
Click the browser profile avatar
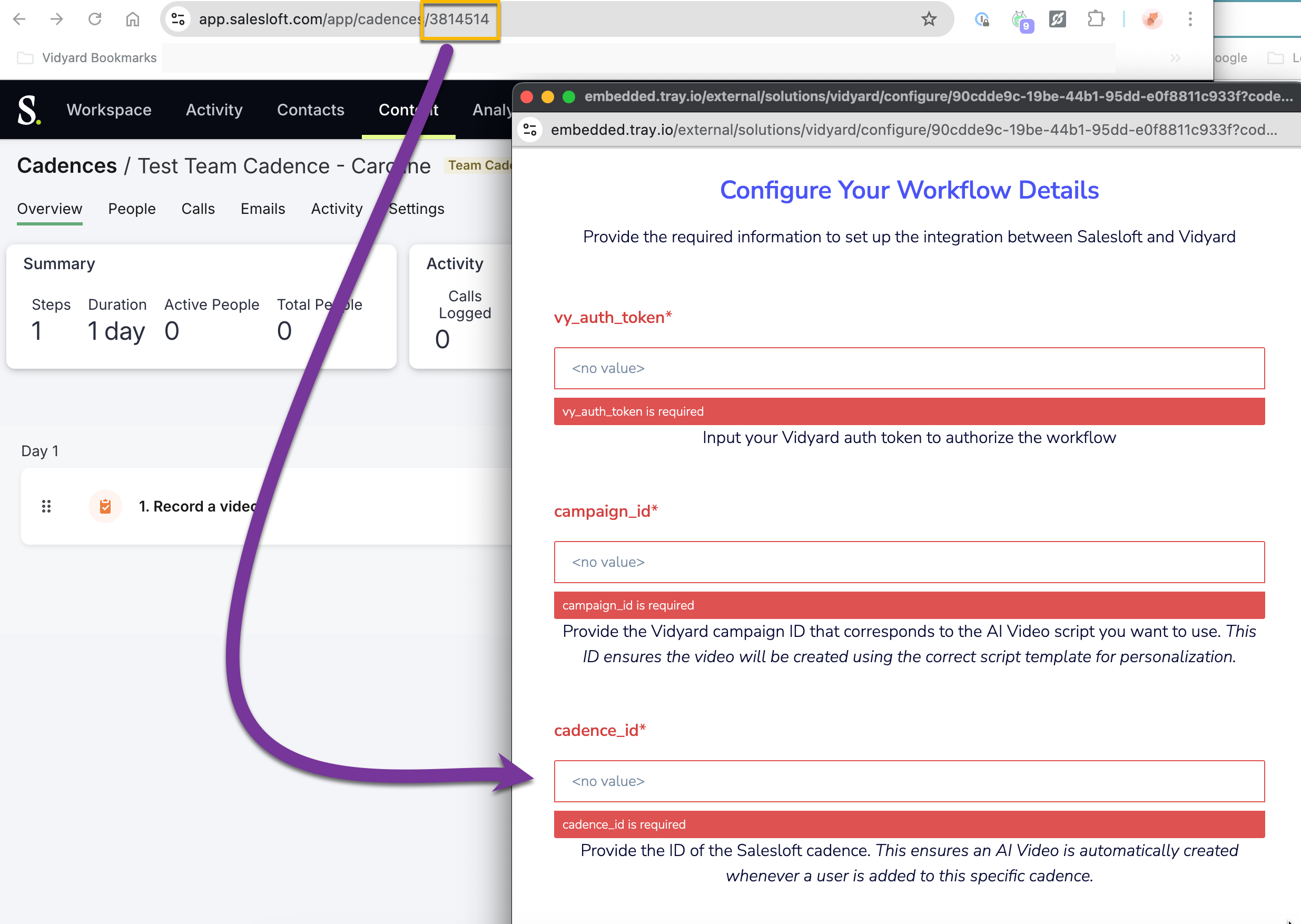point(1152,19)
